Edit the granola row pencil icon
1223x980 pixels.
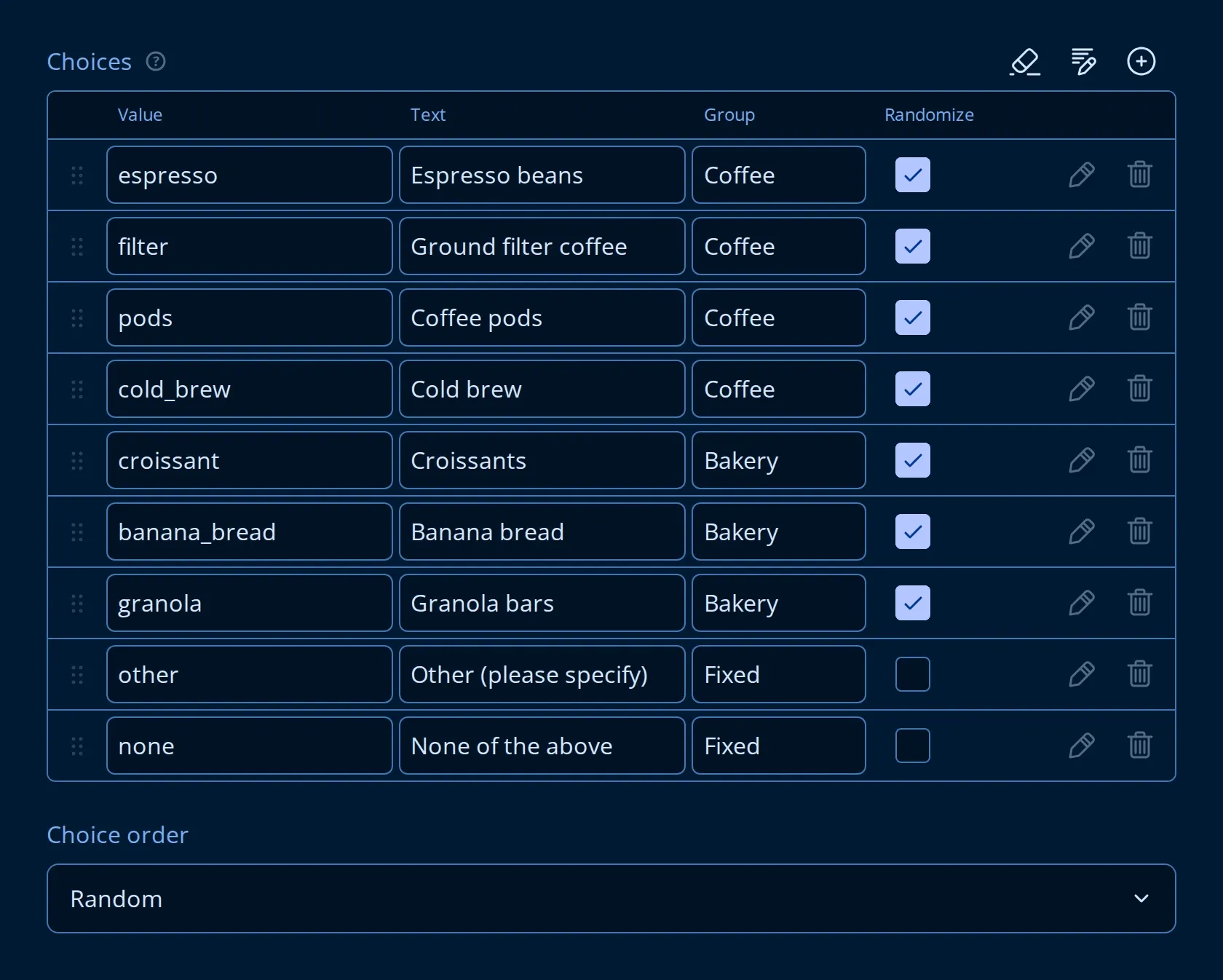[1082, 603]
